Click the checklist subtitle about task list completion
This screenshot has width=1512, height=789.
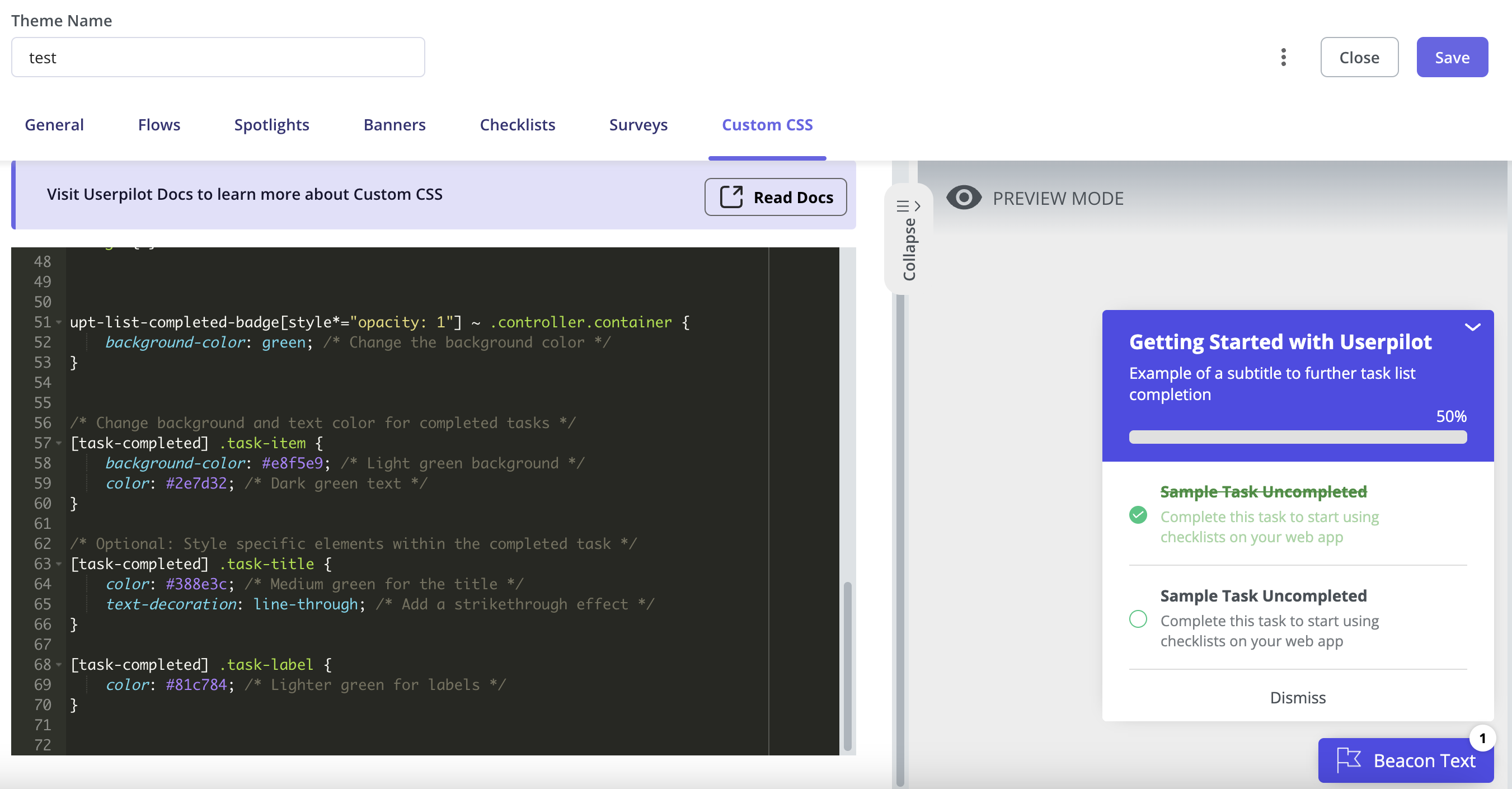pos(1272,383)
